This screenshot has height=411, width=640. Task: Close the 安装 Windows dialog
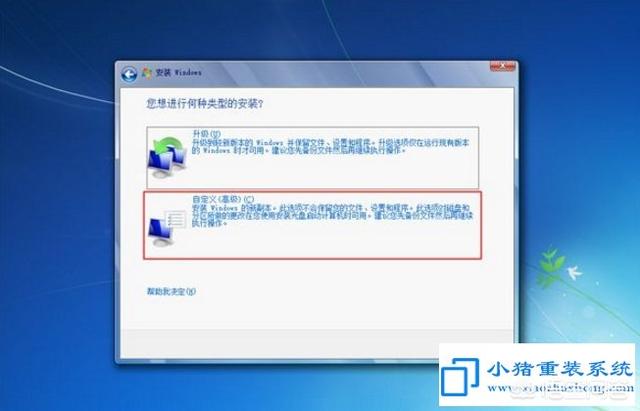click(502, 65)
